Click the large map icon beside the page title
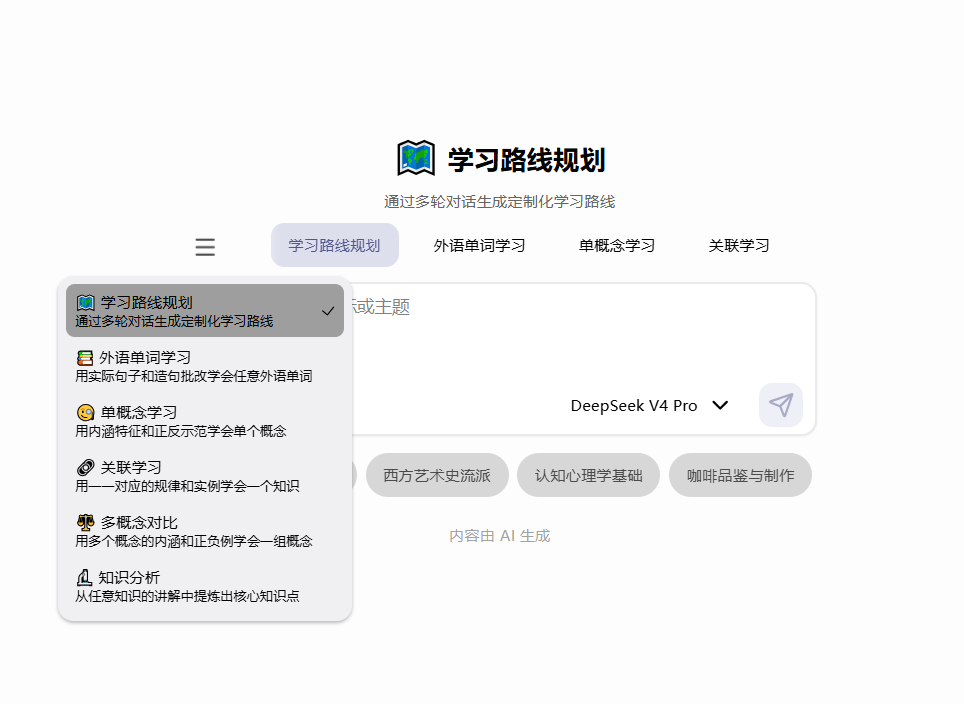This screenshot has height=704, width=964. click(x=416, y=159)
